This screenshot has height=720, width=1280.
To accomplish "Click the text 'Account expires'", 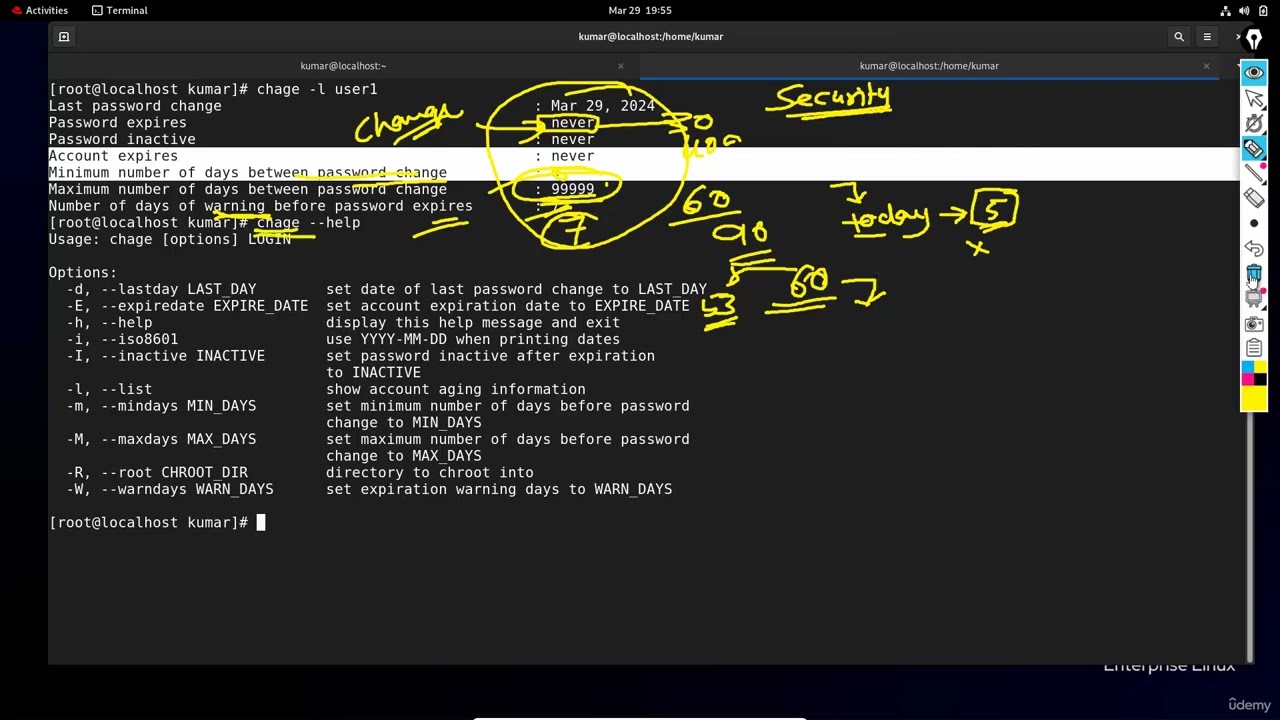I will tap(113, 156).
